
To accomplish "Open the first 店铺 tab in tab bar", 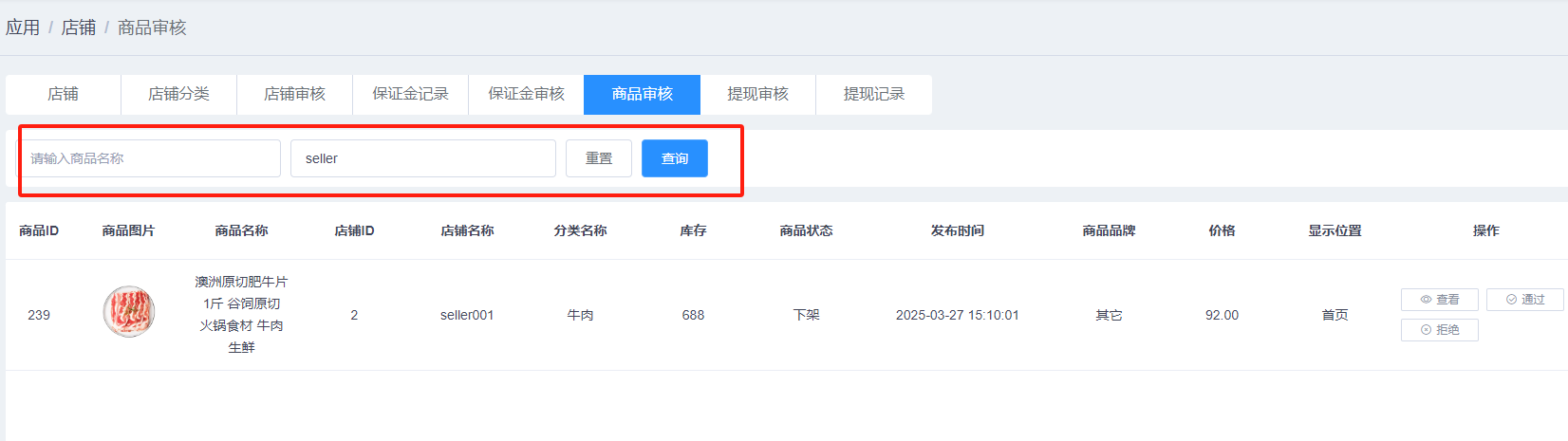I will point(63,95).
